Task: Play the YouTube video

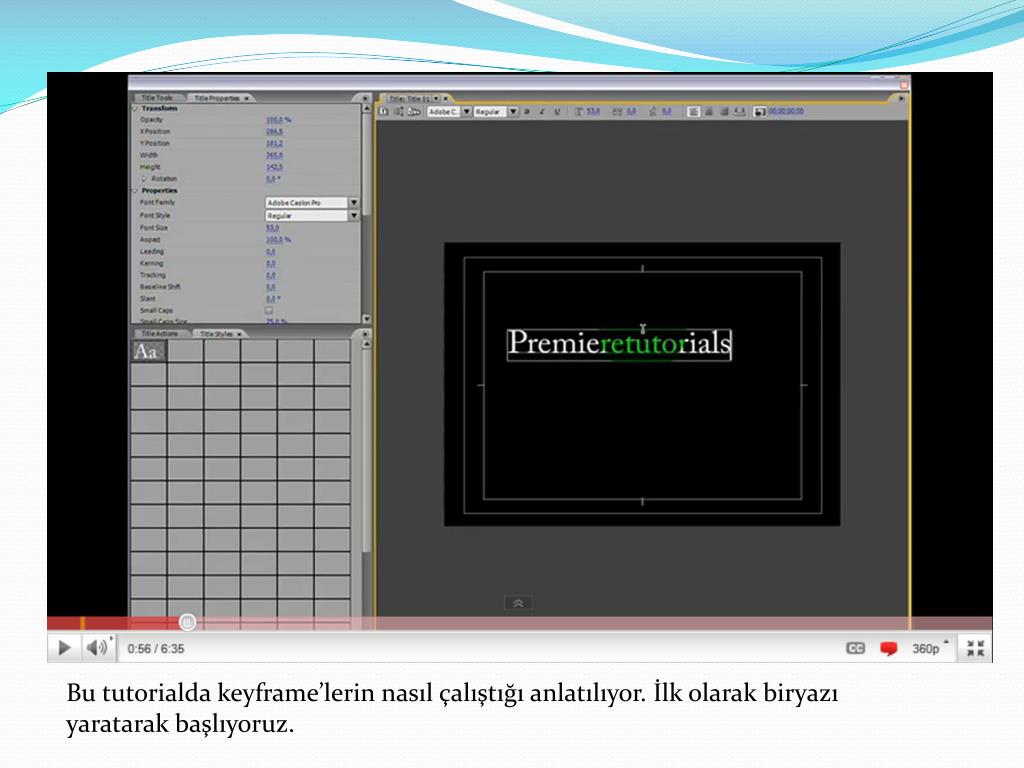Action: pos(64,648)
